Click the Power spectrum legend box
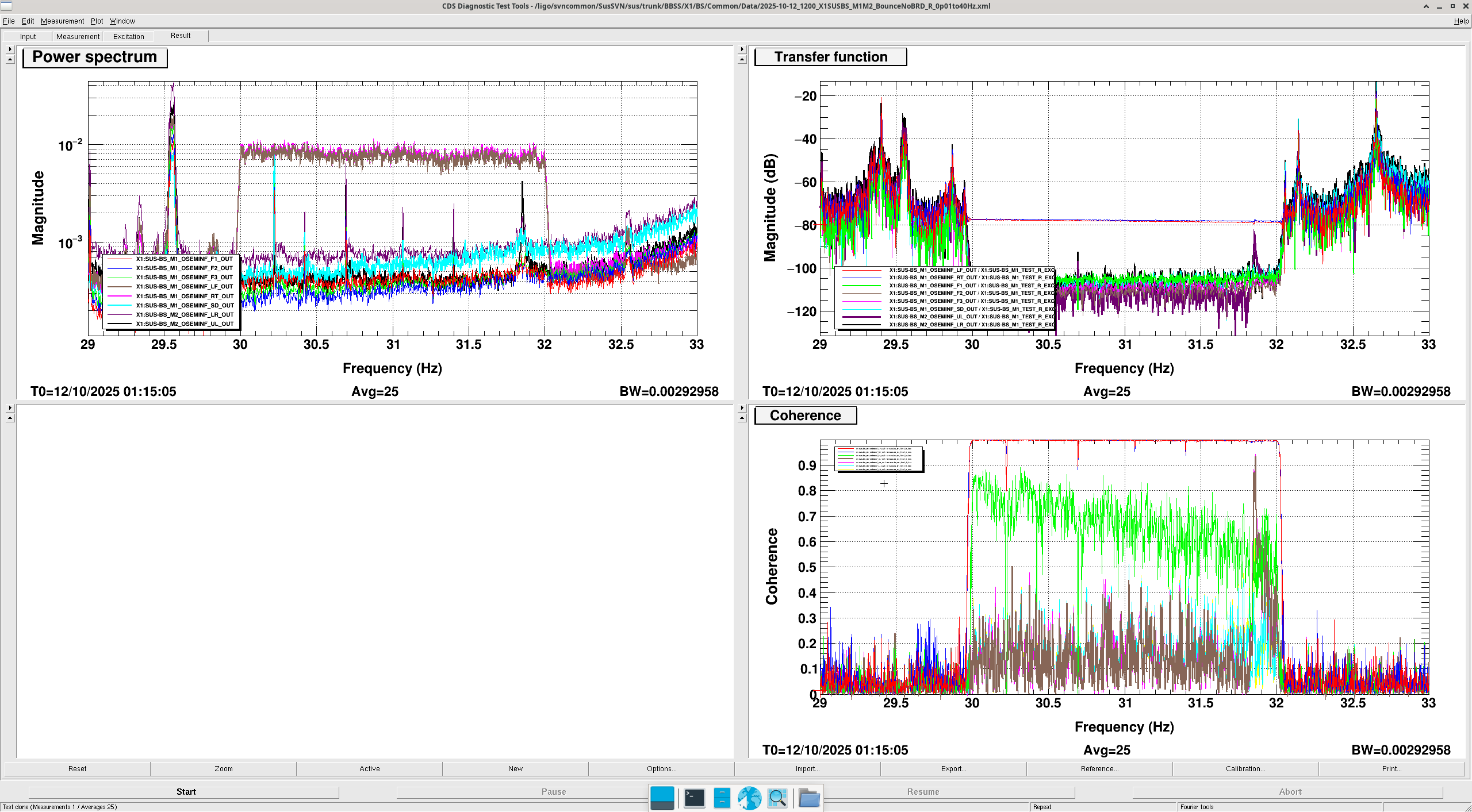This screenshot has height=812, width=1472. click(x=171, y=291)
